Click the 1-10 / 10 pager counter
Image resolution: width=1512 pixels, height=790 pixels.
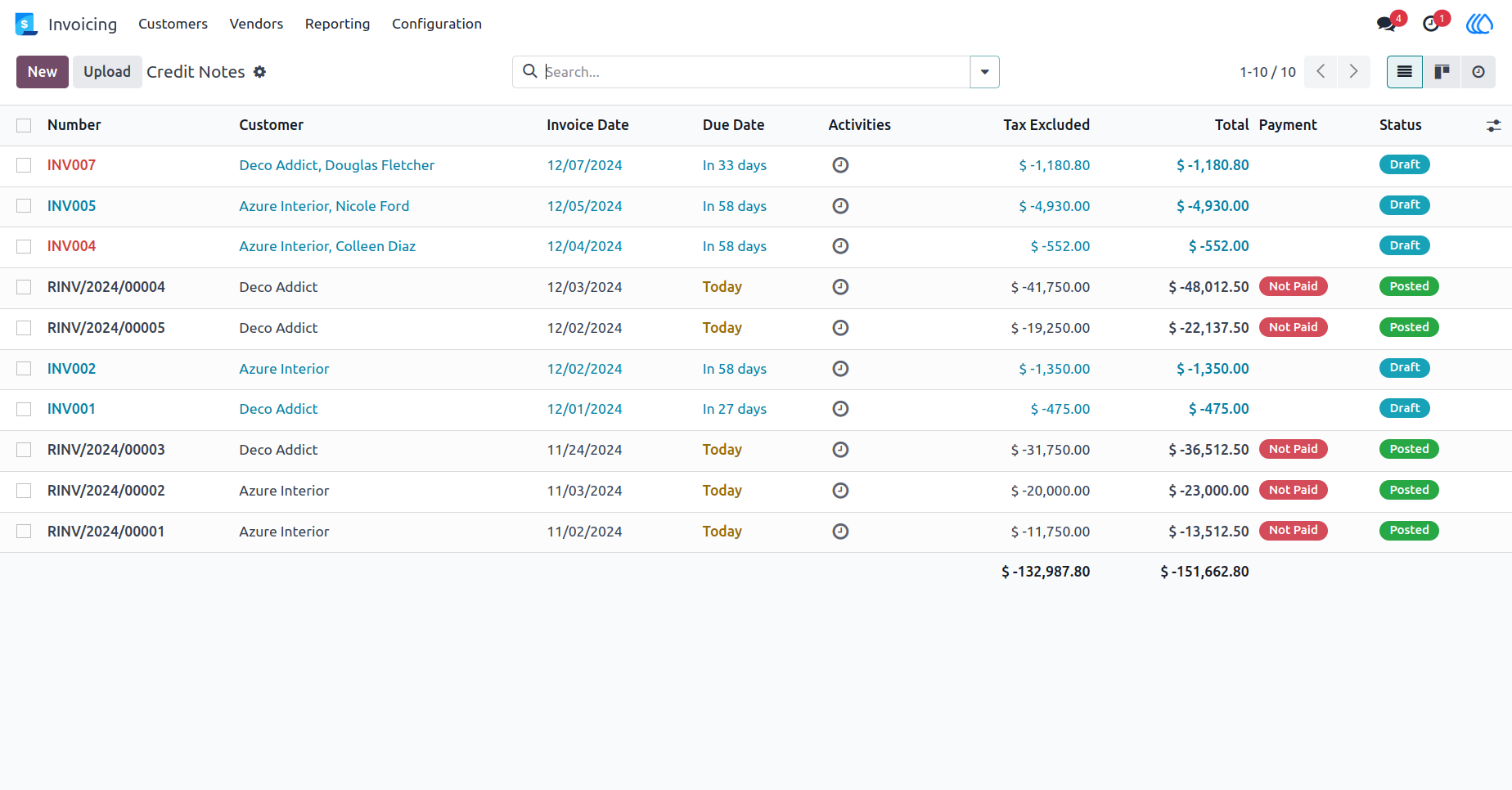(1267, 72)
